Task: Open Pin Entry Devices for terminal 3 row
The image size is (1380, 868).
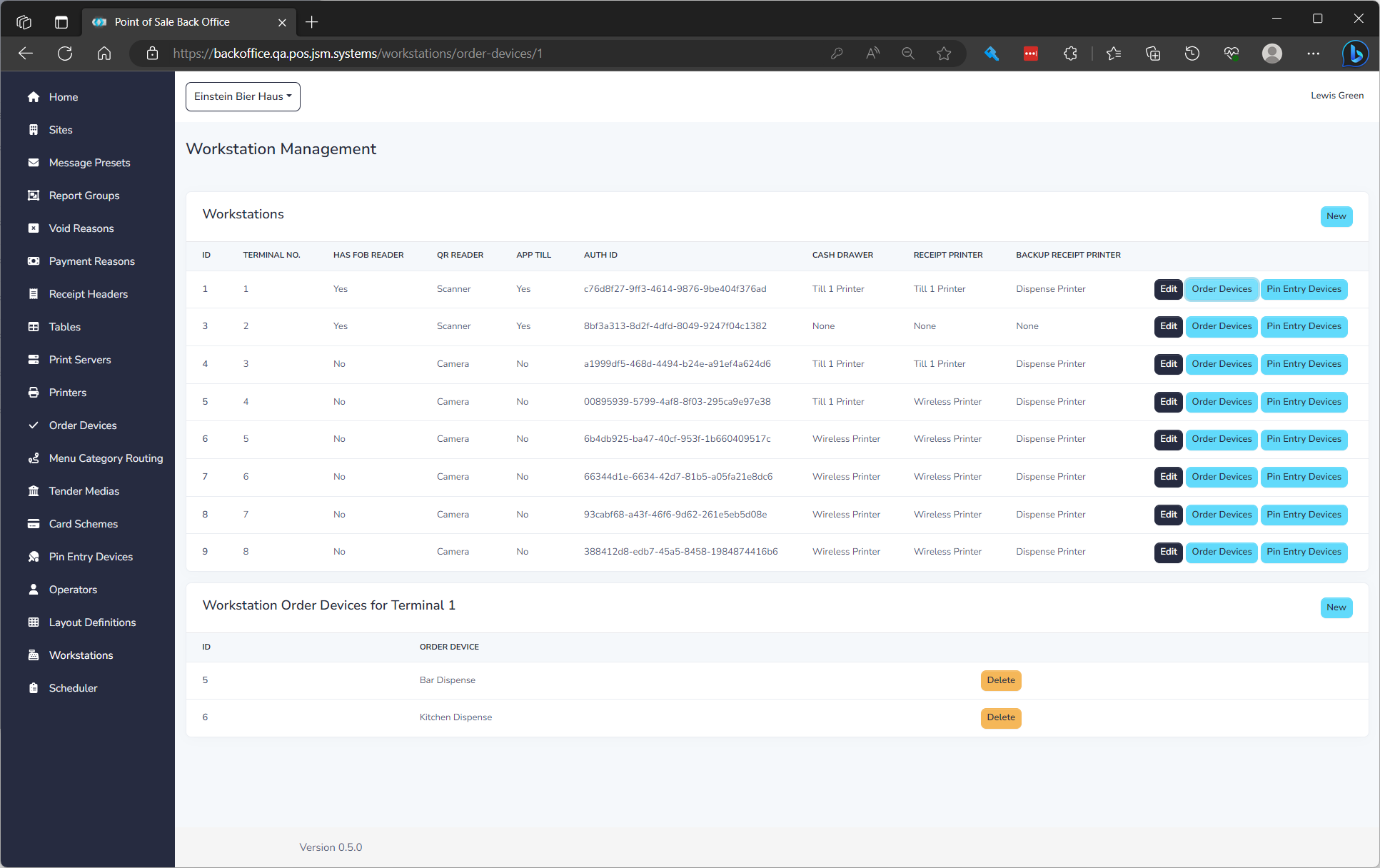Action: pos(1304,364)
